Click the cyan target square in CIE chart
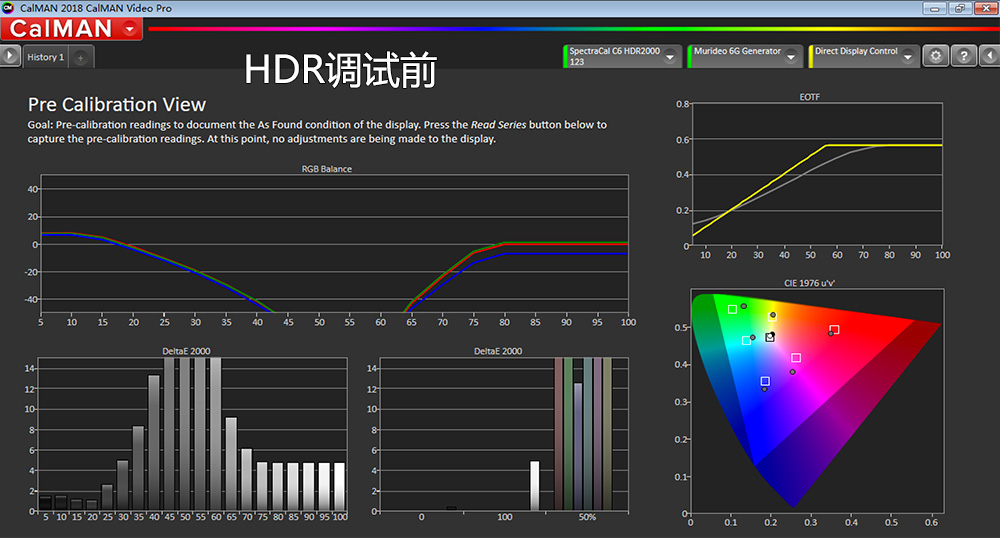 coord(746,340)
